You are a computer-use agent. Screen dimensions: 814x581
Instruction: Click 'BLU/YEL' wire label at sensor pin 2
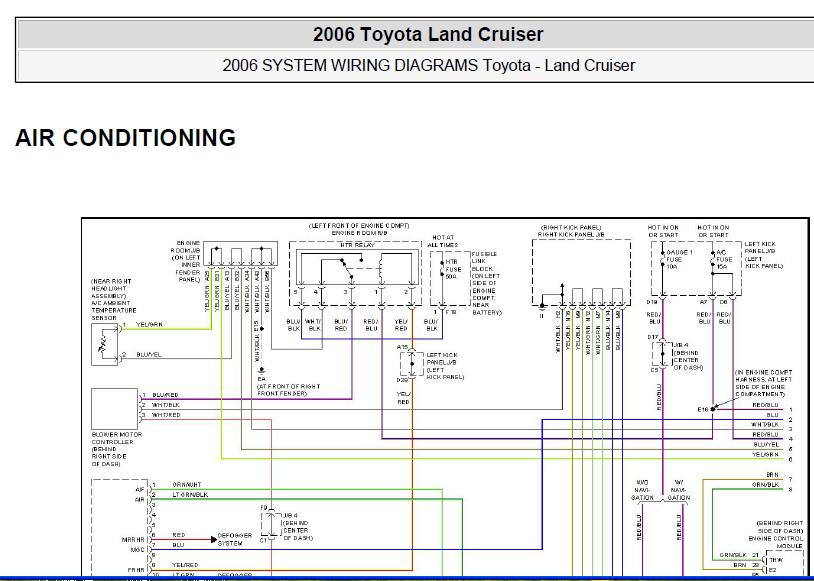click(x=148, y=355)
